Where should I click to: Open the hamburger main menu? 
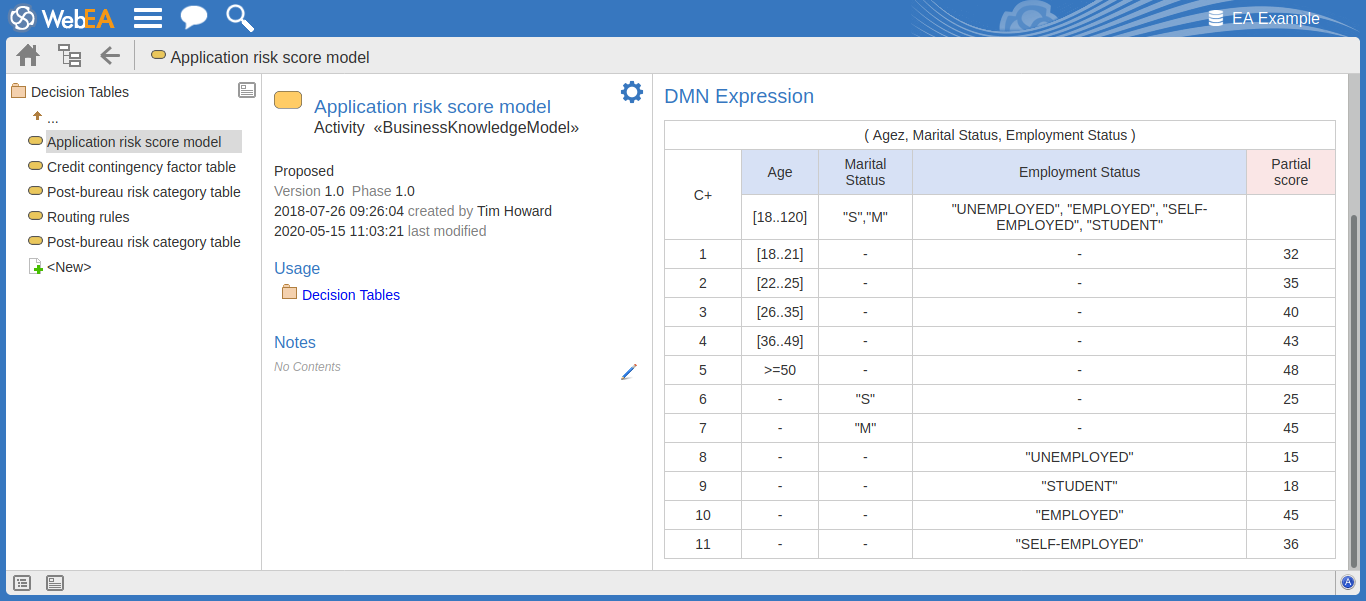click(x=148, y=18)
